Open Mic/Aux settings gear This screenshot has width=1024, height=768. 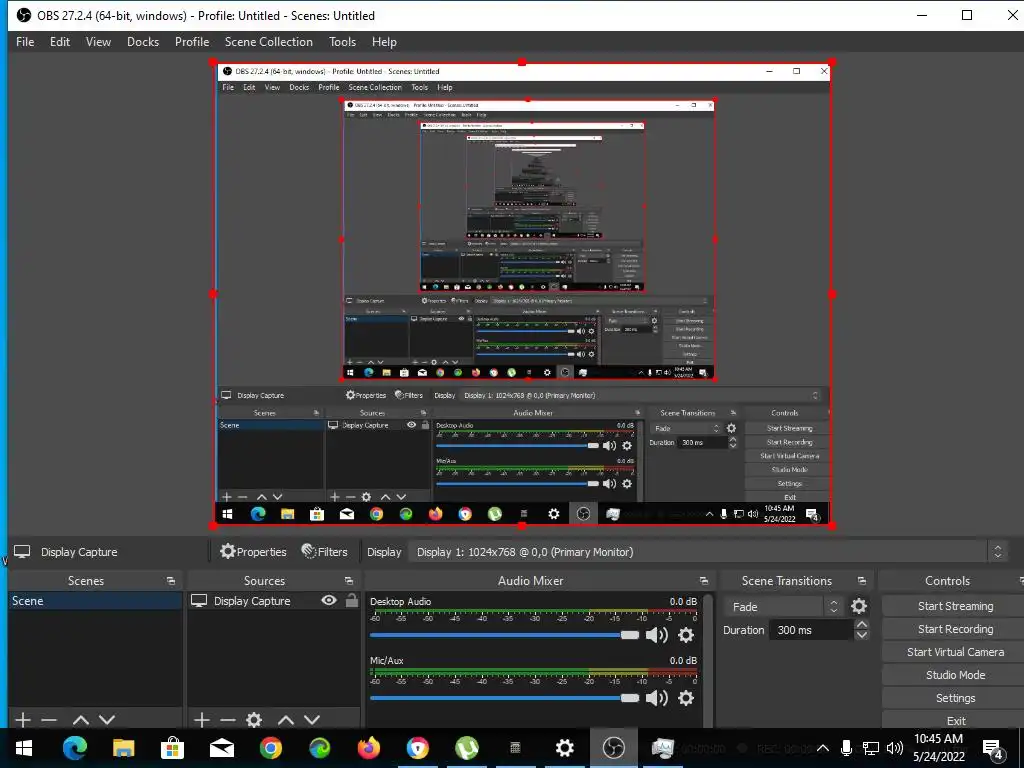686,698
